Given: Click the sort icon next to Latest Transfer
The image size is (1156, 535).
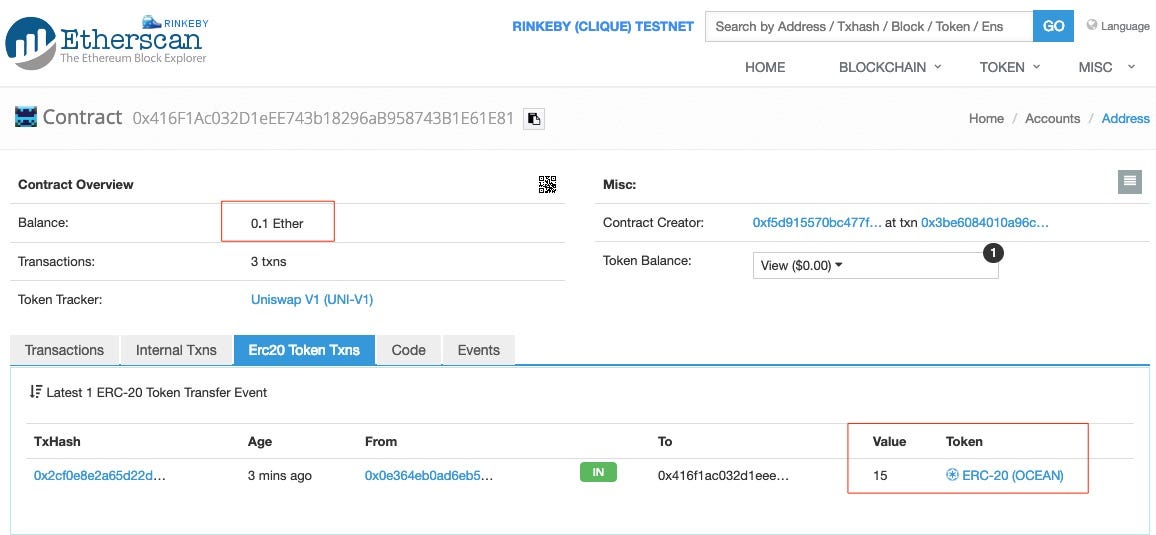Looking at the screenshot, I should pos(35,392).
